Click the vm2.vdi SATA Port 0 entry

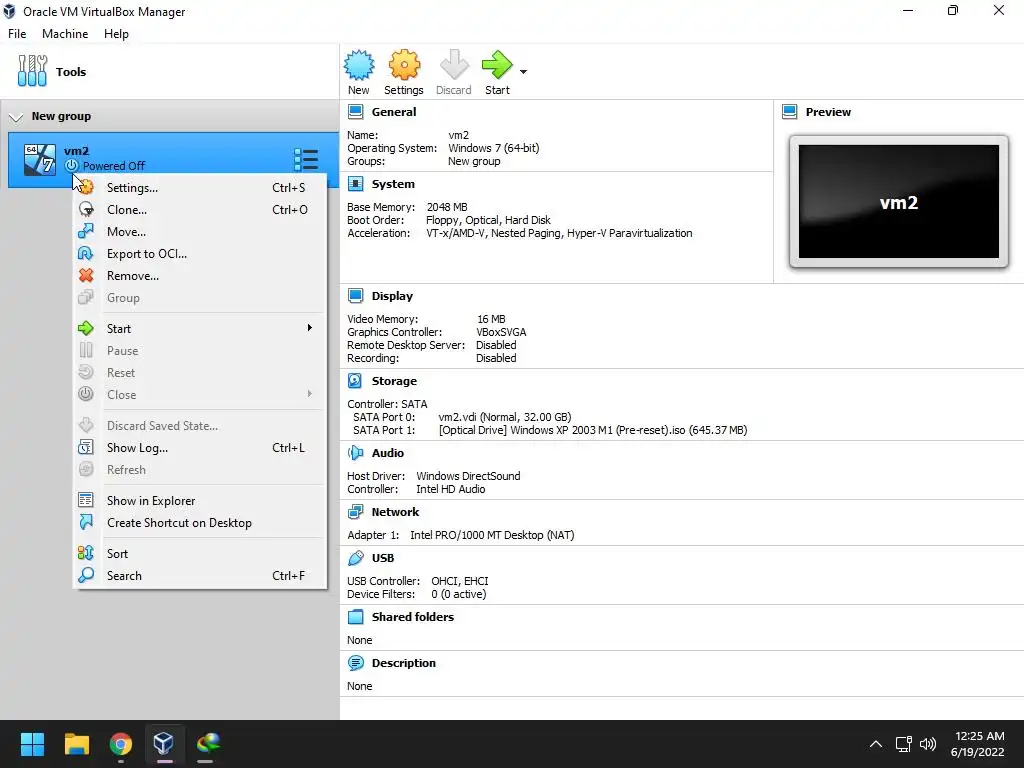(x=505, y=417)
